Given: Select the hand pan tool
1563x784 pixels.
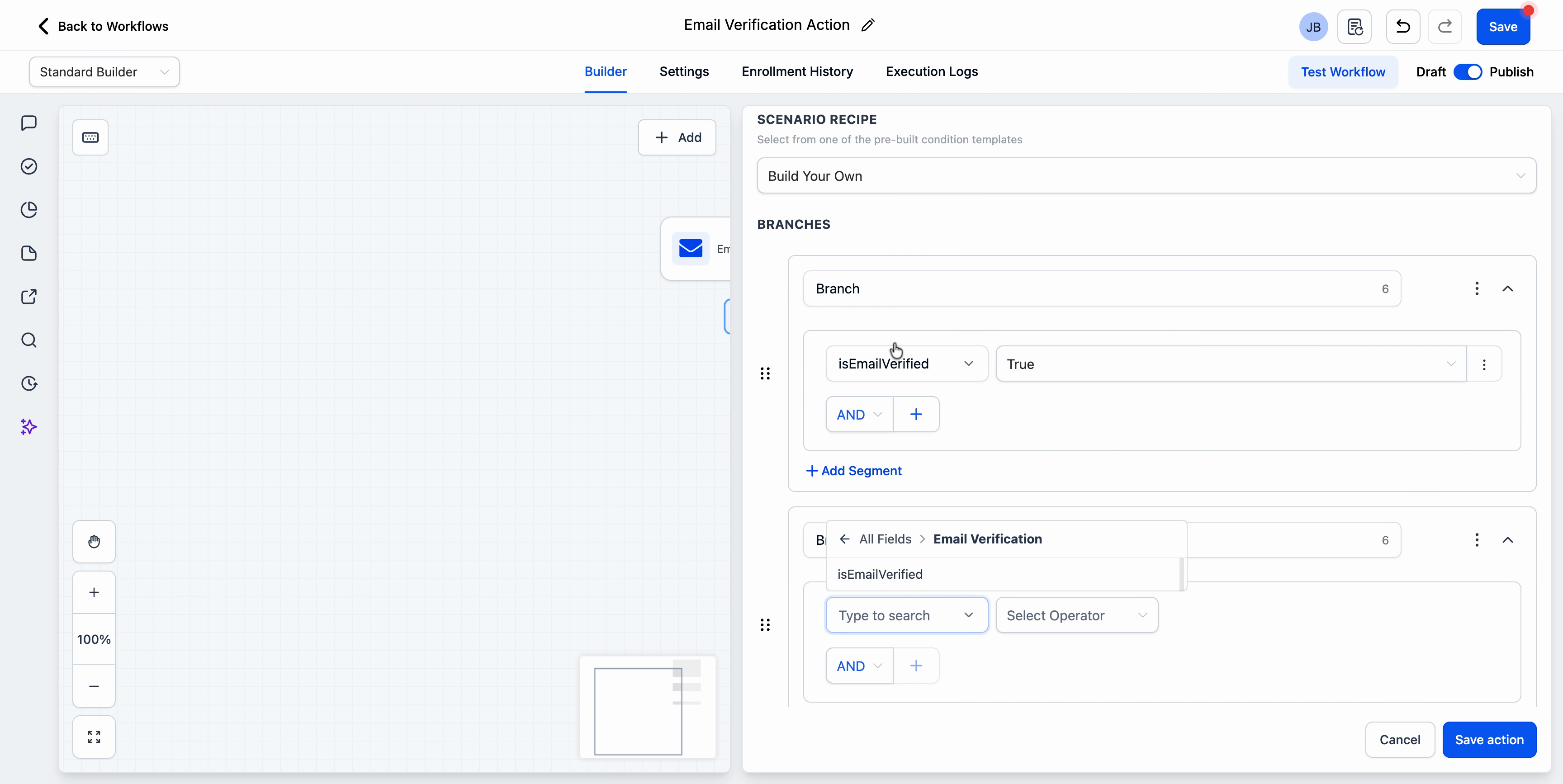Looking at the screenshot, I should click(94, 542).
